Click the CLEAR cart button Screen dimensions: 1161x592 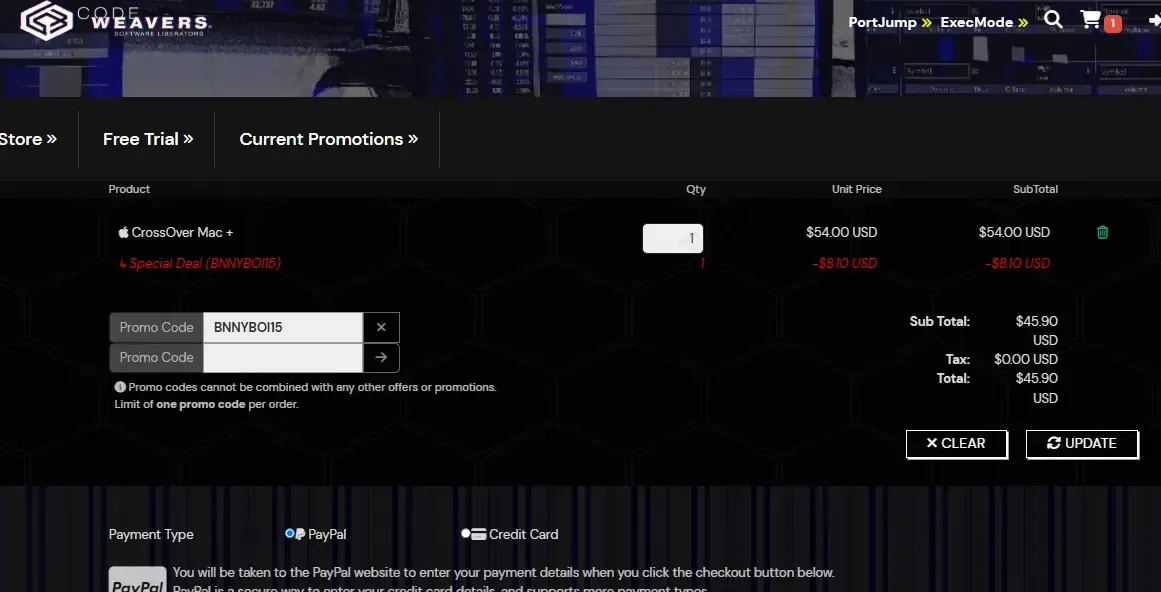point(956,443)
